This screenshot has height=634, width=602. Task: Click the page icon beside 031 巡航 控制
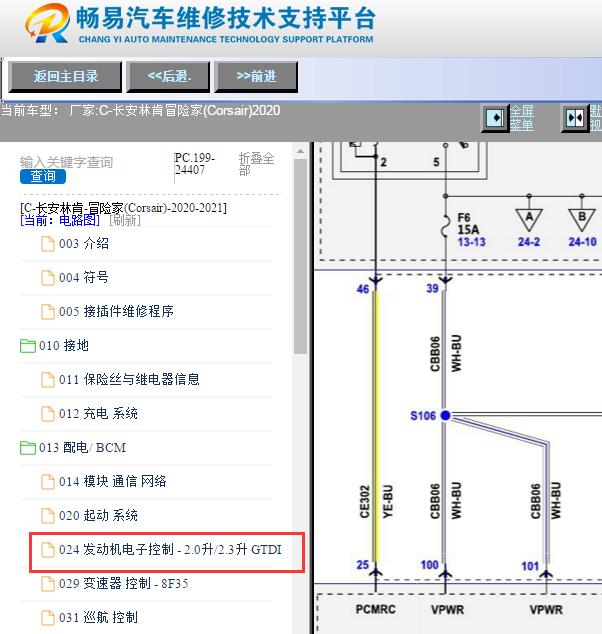pos(48,617)
